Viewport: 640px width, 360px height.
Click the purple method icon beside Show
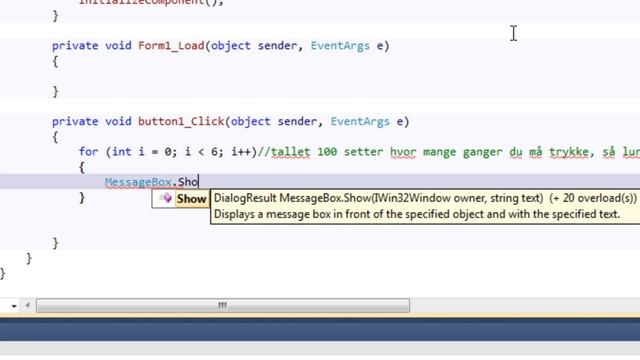click(x=166, y=198)
